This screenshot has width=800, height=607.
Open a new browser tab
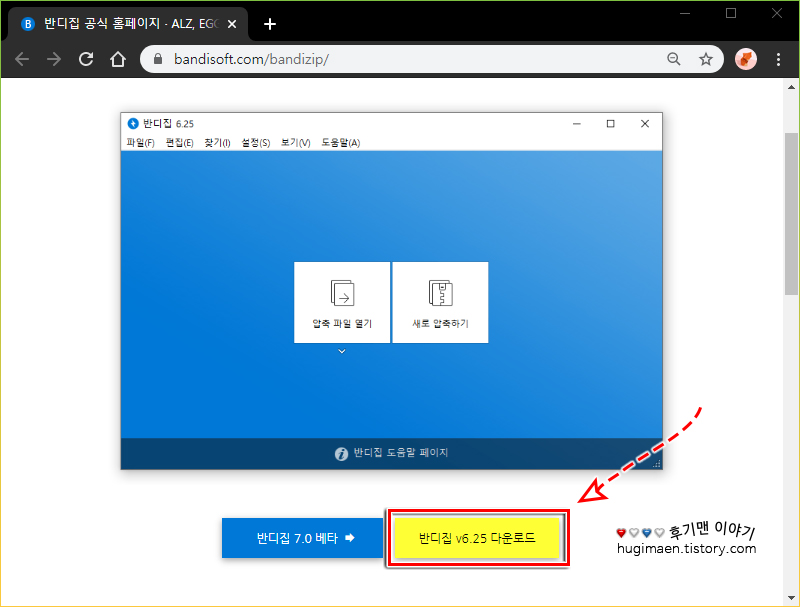click(x=270, y=24)
